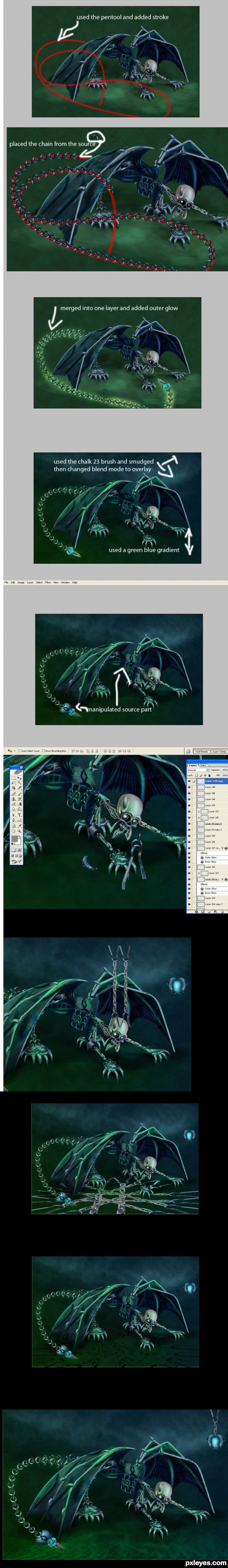228x1568 pixels.
Task: Open the Image menu
Action: pyautogui.click(x=21, y=583)
